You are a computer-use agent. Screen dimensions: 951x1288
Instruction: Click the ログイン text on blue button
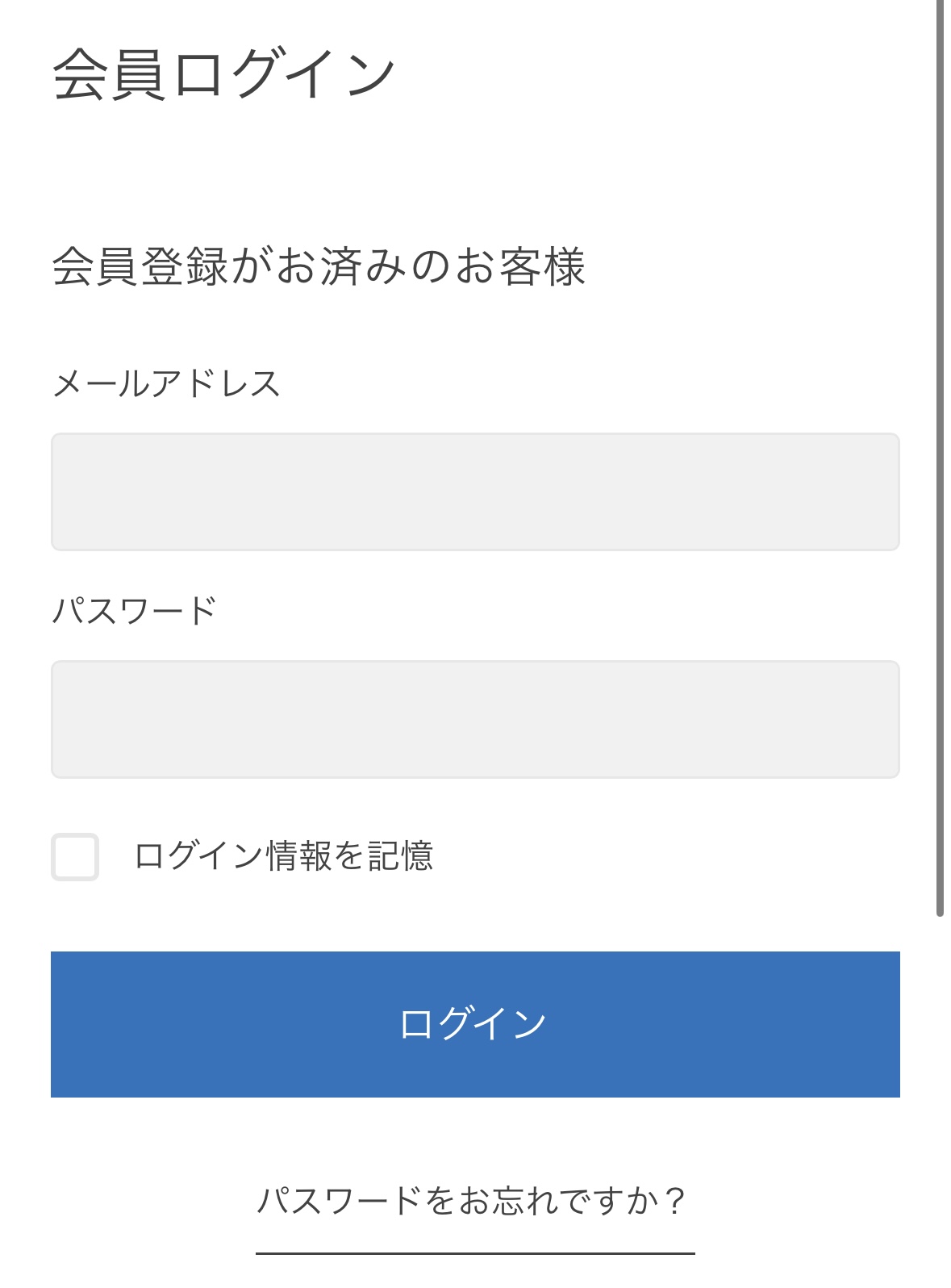point(473,1024)
